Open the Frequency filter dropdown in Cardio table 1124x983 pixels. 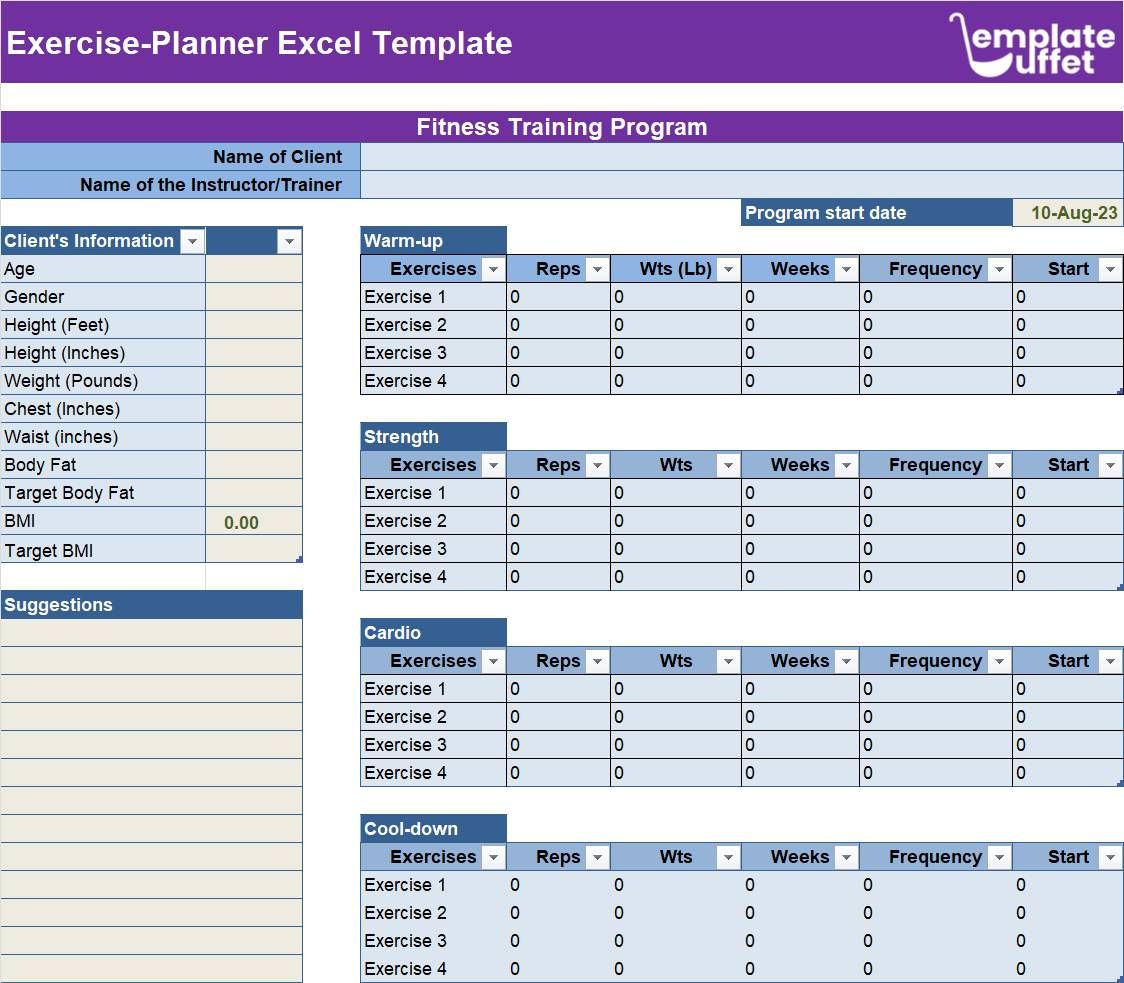click(x=1001, y=660)
